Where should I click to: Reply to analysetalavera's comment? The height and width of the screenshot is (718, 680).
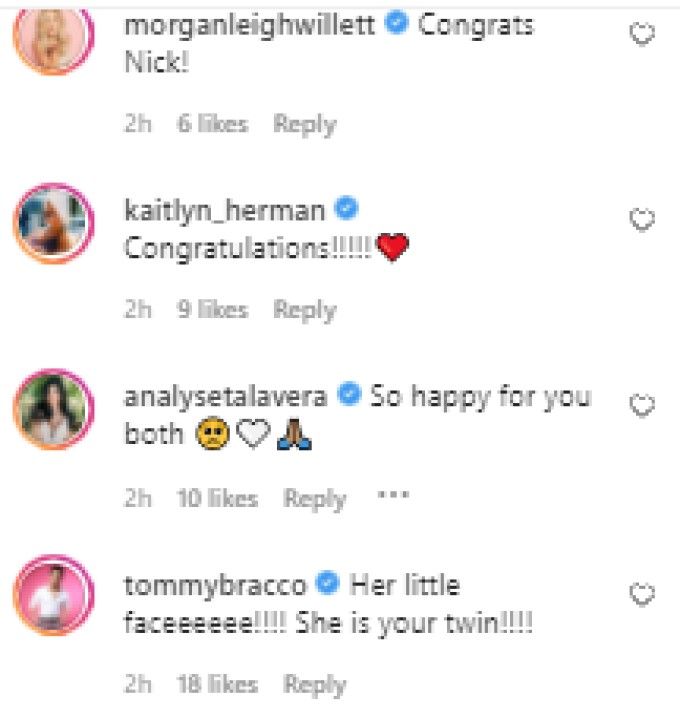pos(315,499)
